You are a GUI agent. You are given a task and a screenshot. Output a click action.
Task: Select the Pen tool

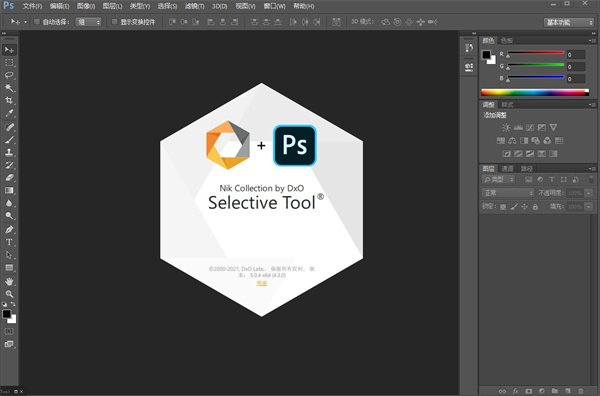9,229
